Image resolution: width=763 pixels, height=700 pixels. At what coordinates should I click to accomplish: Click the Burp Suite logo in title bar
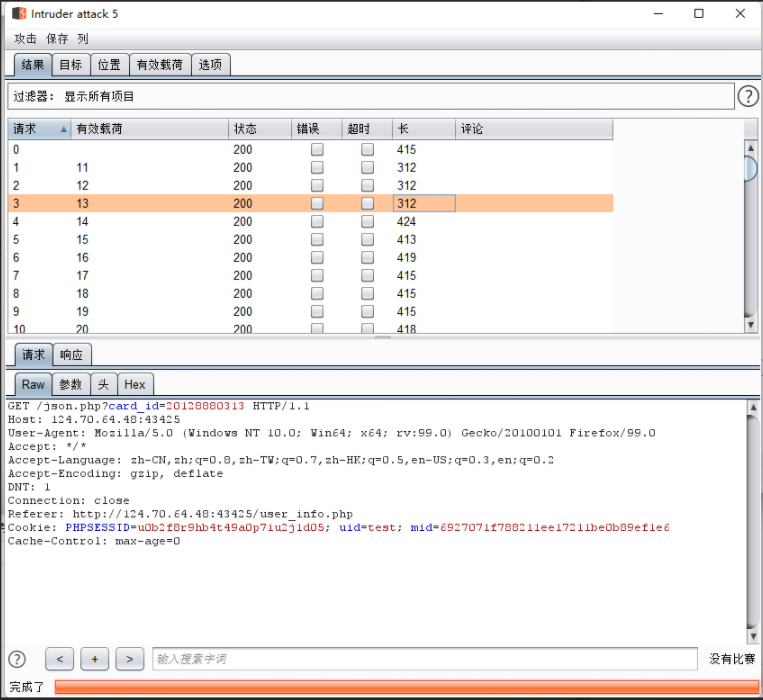[x=19, y=13]
